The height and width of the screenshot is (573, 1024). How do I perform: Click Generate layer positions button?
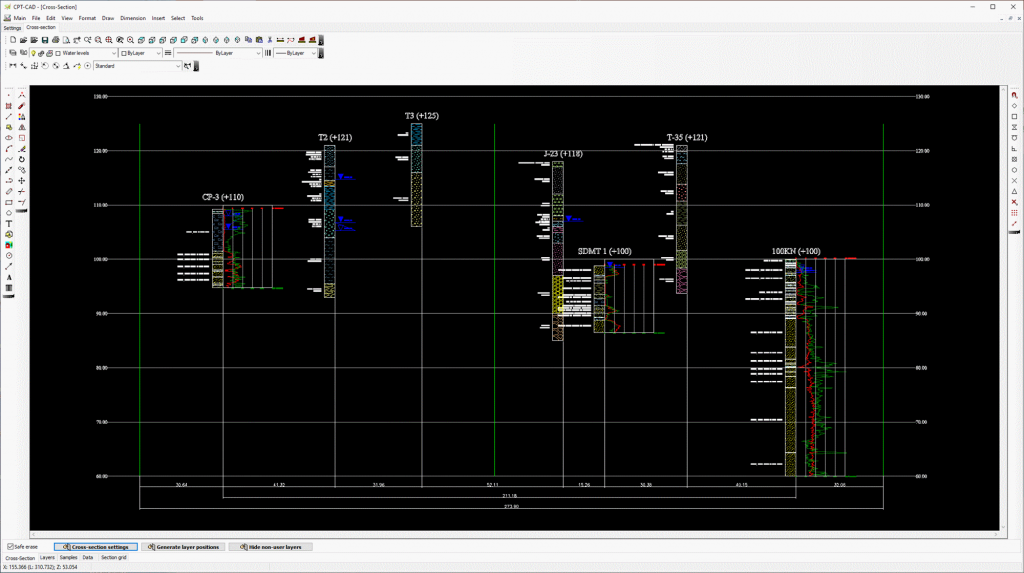coord(183,547)
